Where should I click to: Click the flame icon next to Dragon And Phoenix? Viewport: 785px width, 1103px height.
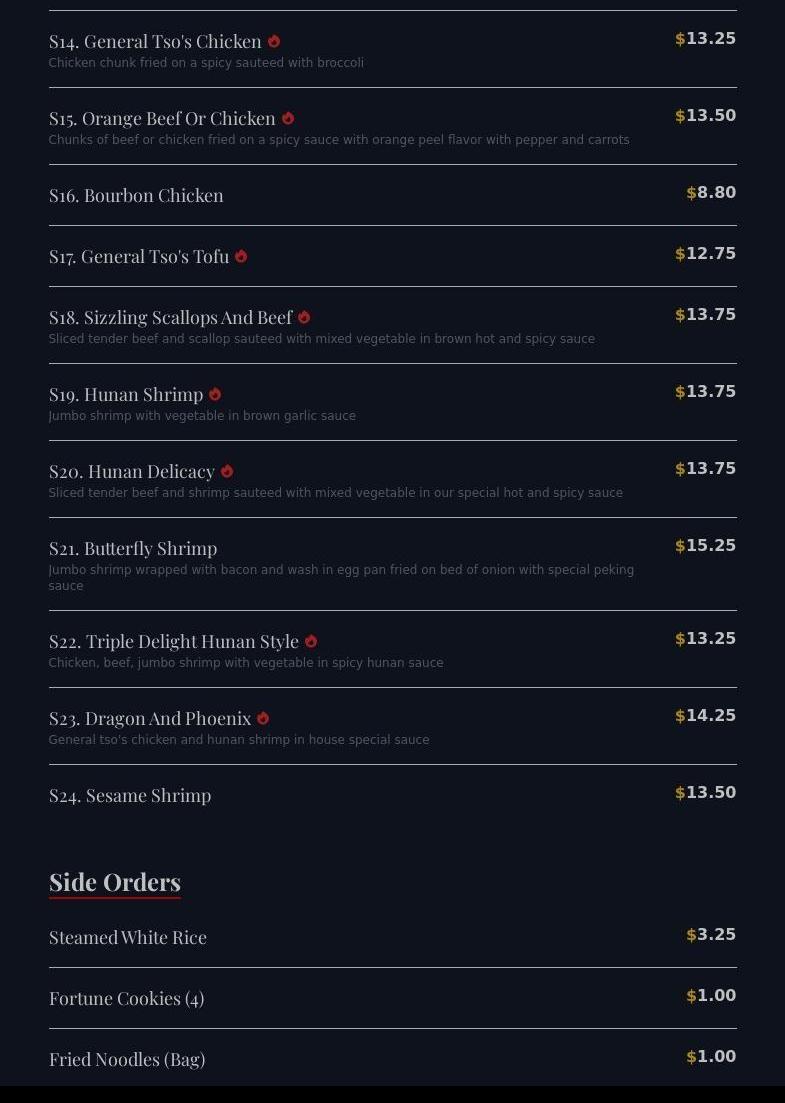263,719
